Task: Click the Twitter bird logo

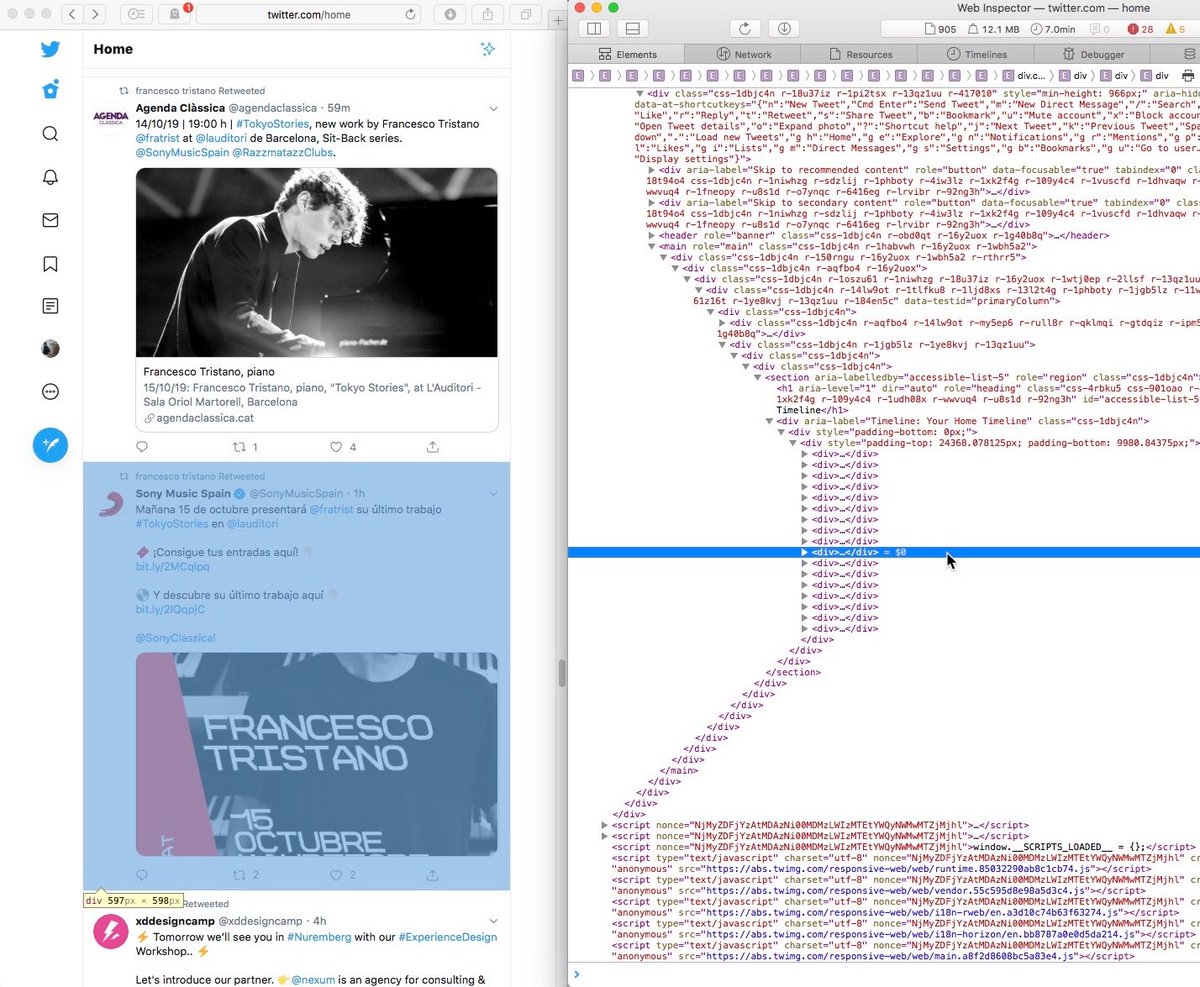Action: [50, 49]
